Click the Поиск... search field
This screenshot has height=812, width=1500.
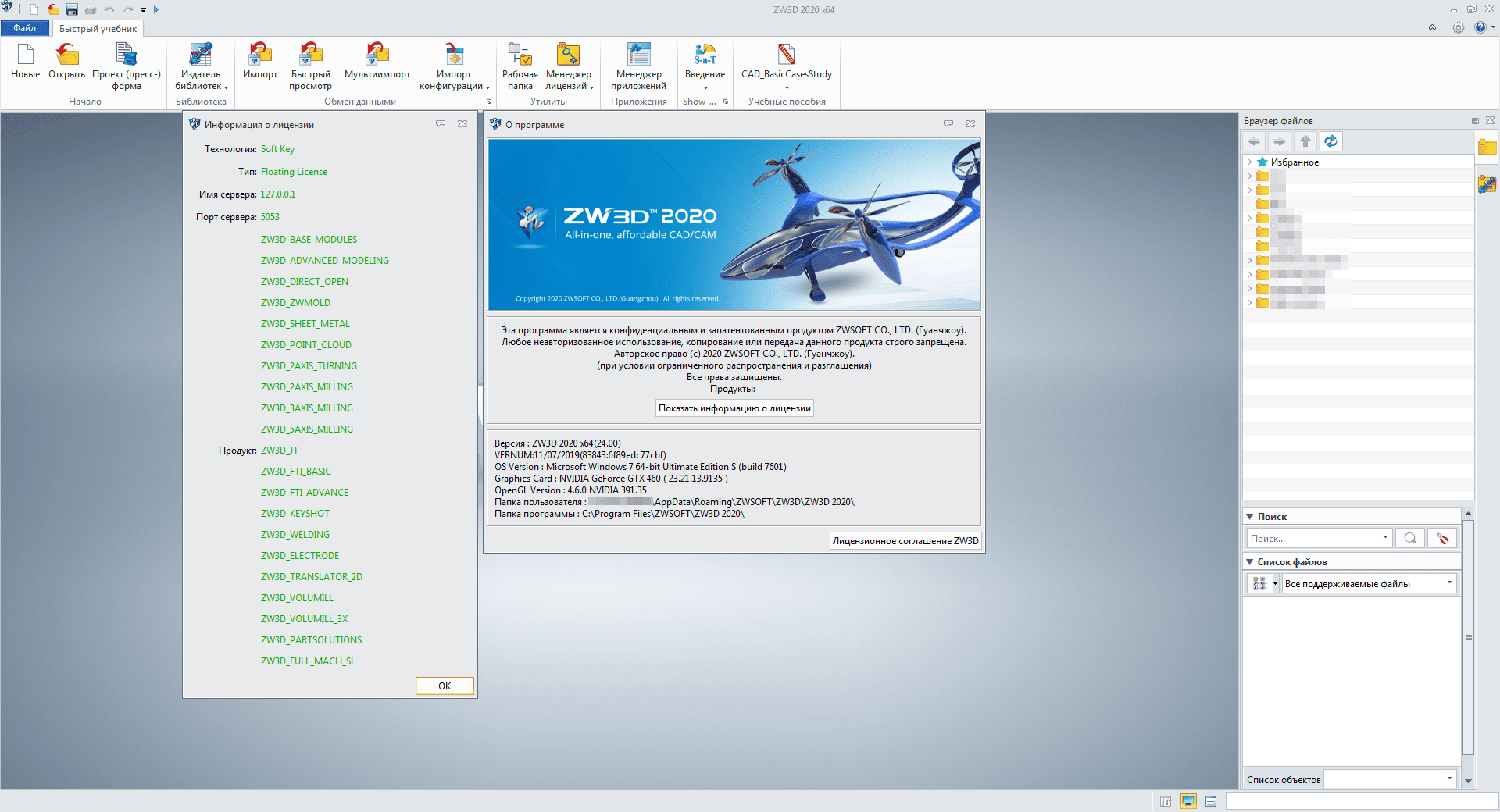(1314, 539)
